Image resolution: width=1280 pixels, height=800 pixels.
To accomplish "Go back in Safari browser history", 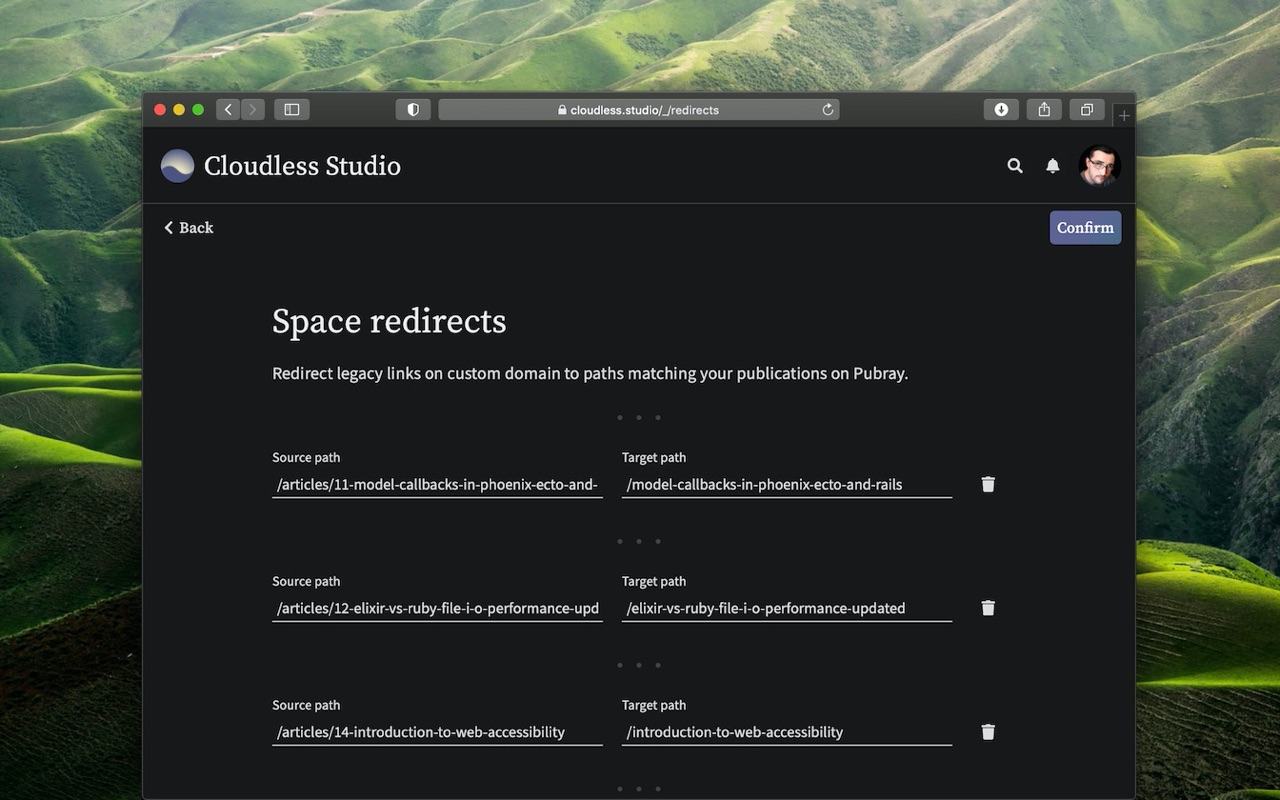I will [228, 110].
